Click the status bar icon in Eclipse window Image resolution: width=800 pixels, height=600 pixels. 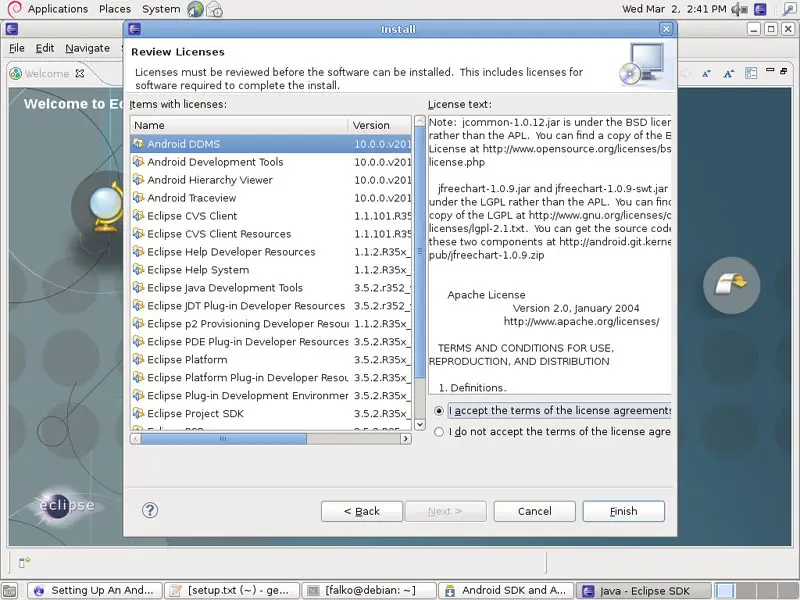click(24, 562)
